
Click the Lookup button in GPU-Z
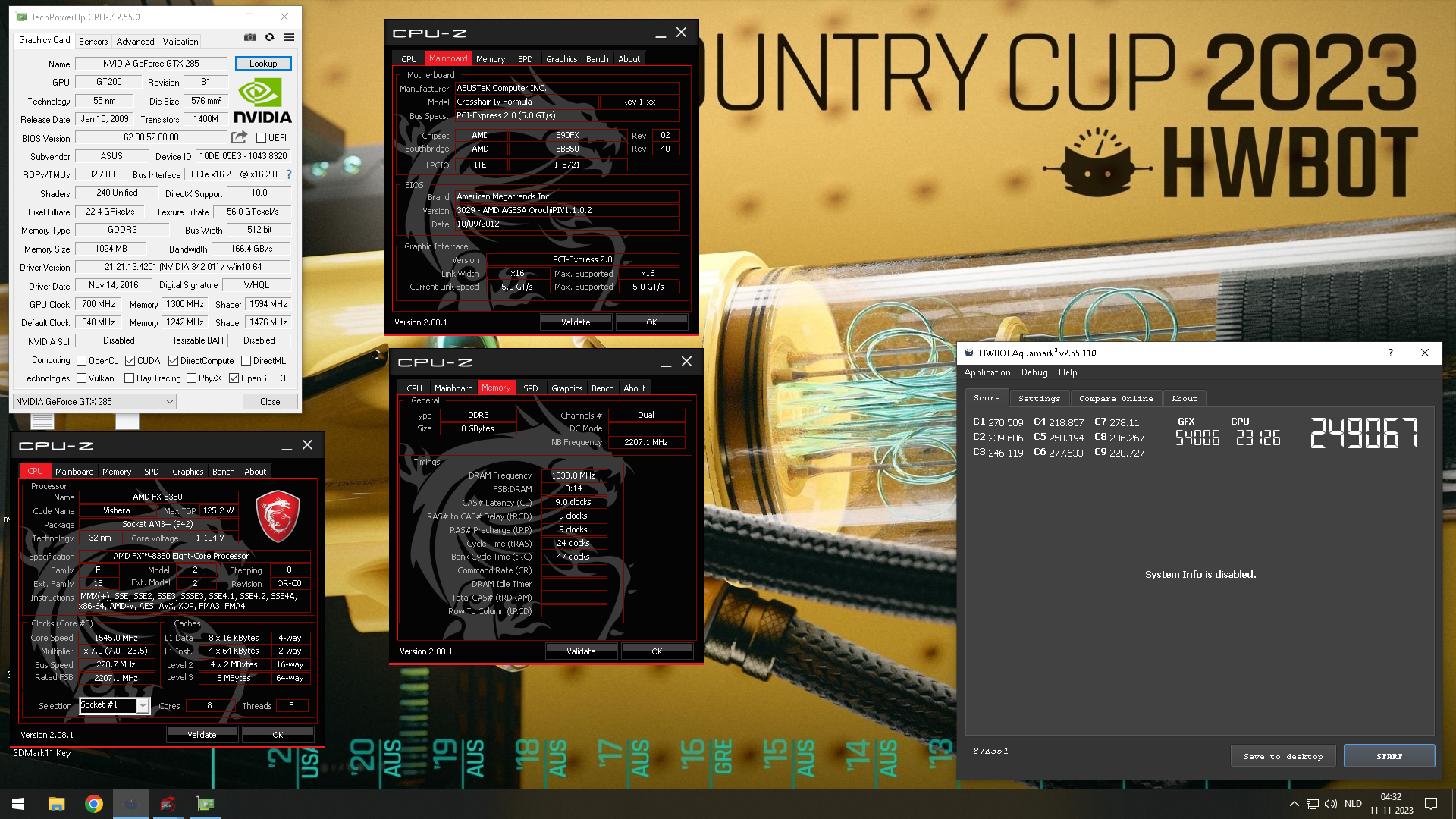click(x=263, y=64)
